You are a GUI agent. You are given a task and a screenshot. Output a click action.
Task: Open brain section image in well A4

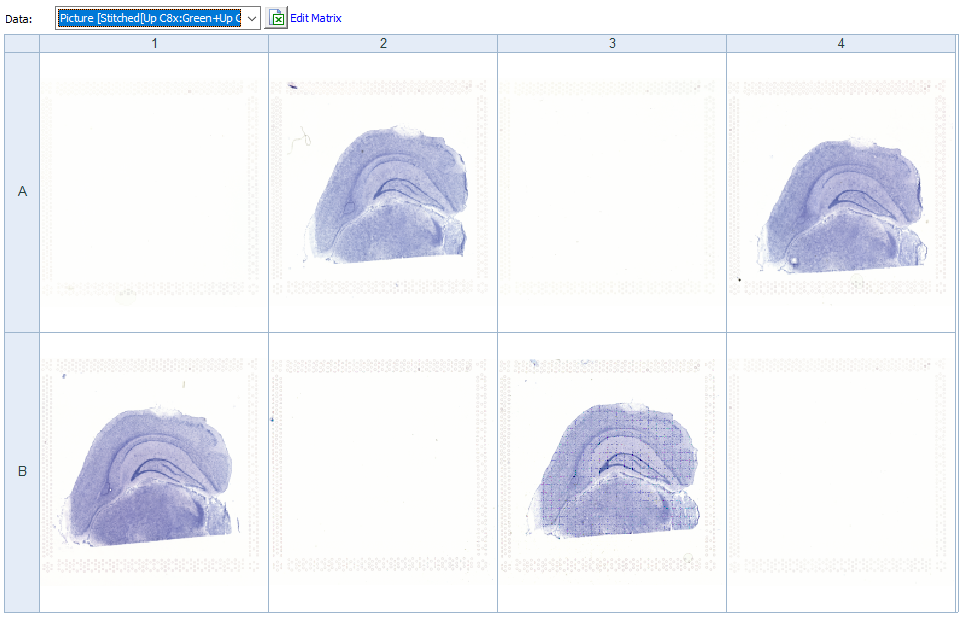point(841,192)
